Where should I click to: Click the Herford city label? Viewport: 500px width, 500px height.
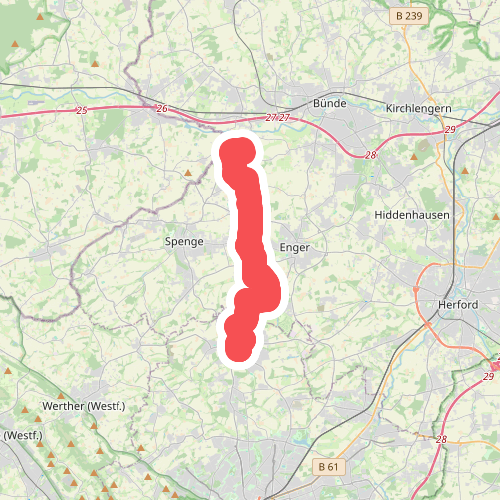click(x=458, y=304)
